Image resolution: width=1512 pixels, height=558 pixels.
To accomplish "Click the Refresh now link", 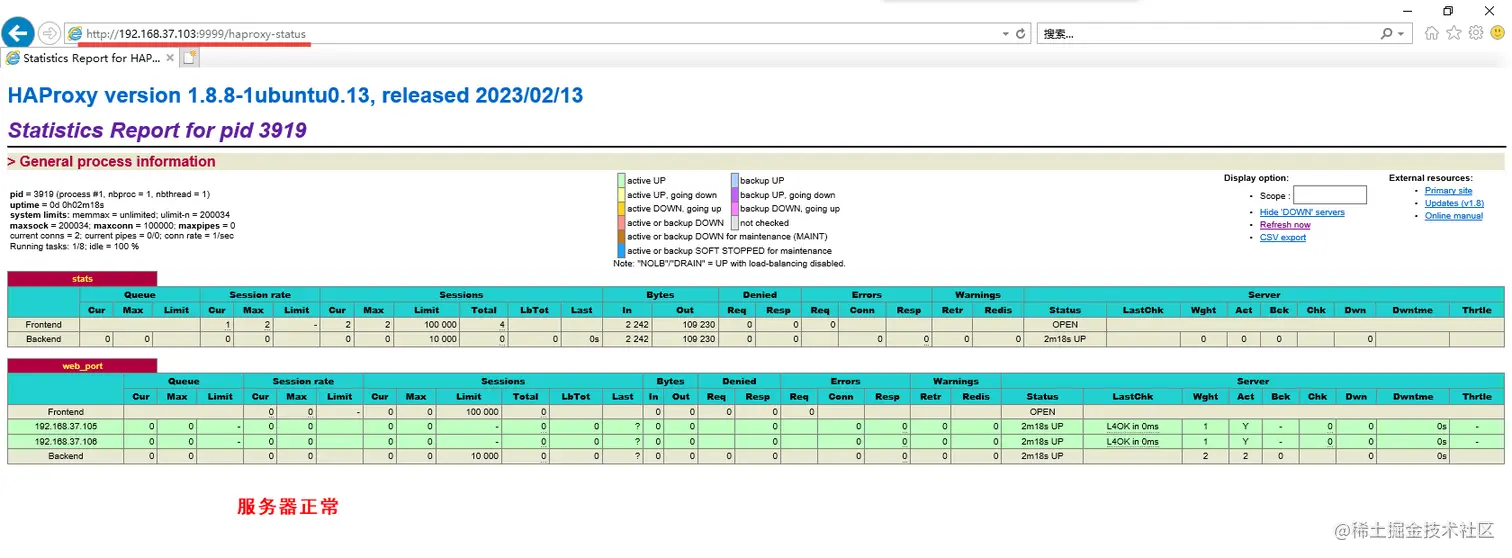I will [x=1285, y=225].
